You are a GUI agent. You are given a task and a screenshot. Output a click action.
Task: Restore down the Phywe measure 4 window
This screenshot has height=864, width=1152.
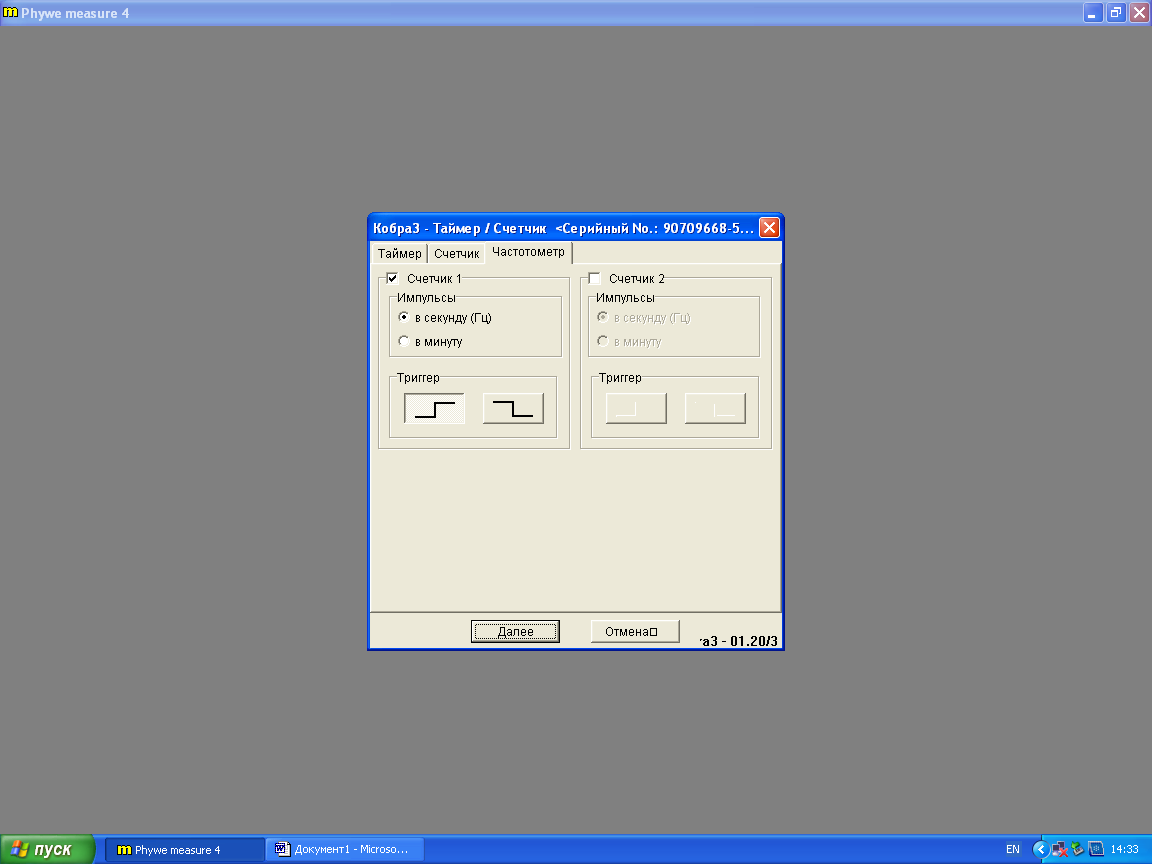click(1116, 12)
